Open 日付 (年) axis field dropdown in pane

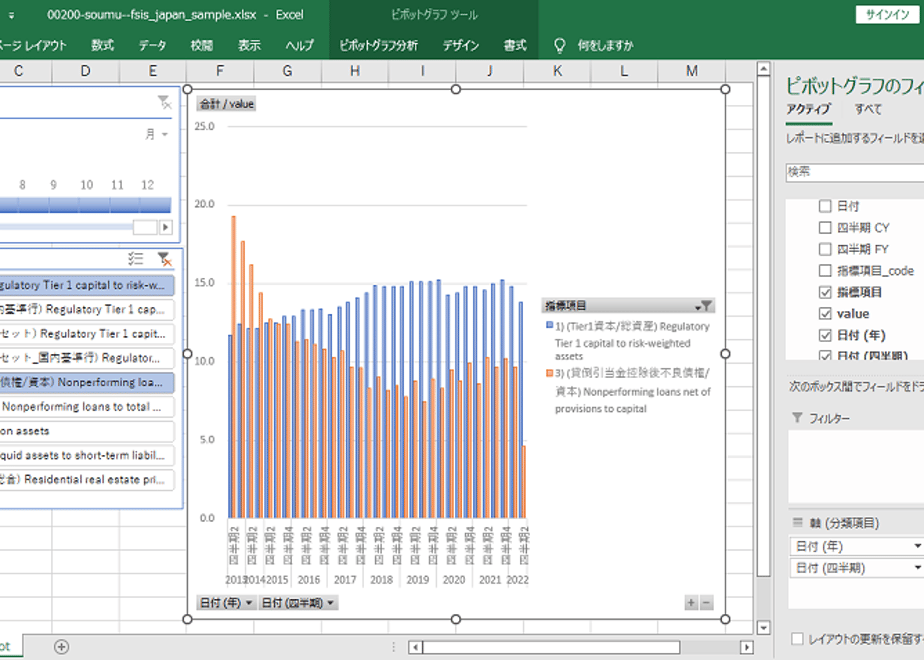(917, 546)
